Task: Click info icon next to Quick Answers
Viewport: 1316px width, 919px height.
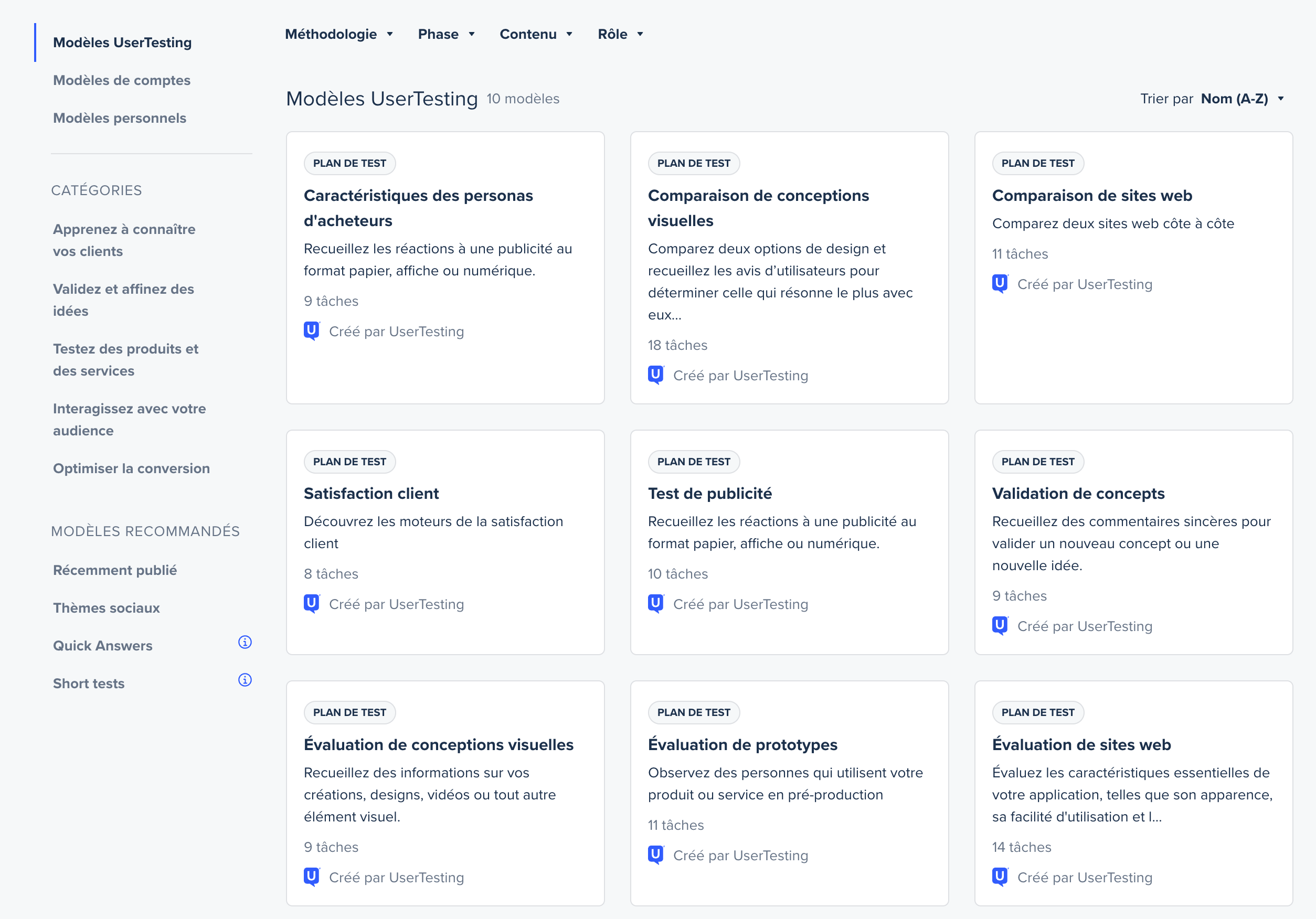Action: (x=245, y=642)
